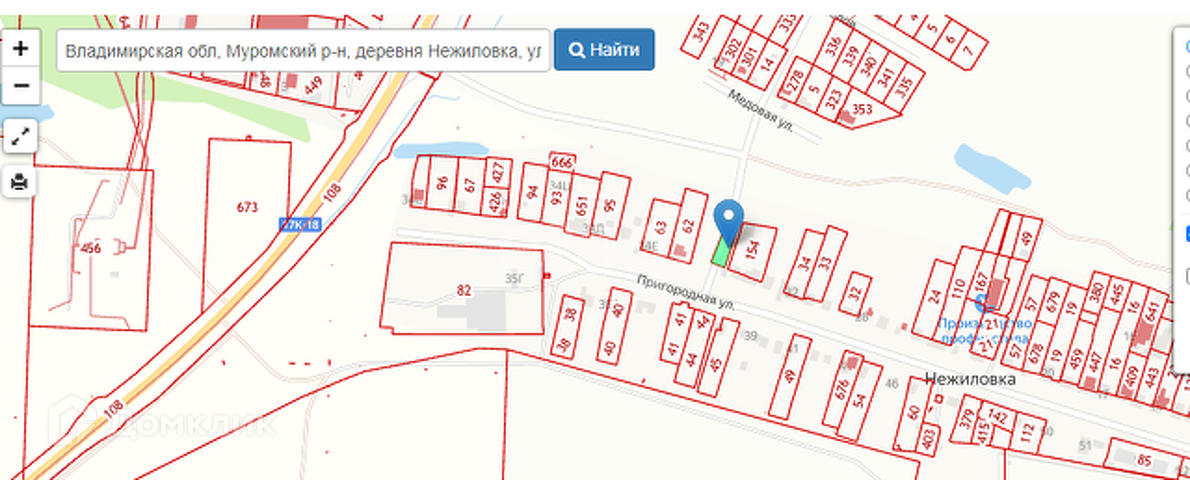Select large parcel number 82
Screen dimensions: 1190x480
(464, 289)
